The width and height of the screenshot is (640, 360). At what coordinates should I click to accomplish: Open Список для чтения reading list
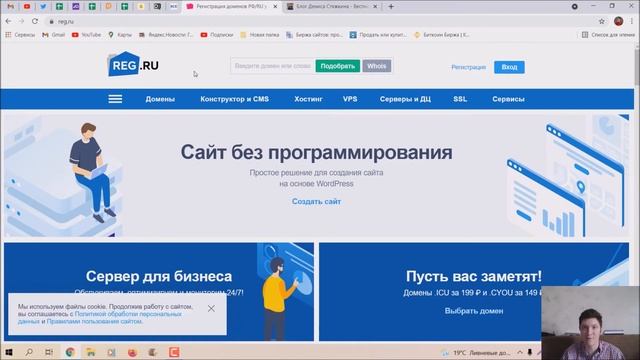[608, 35]
